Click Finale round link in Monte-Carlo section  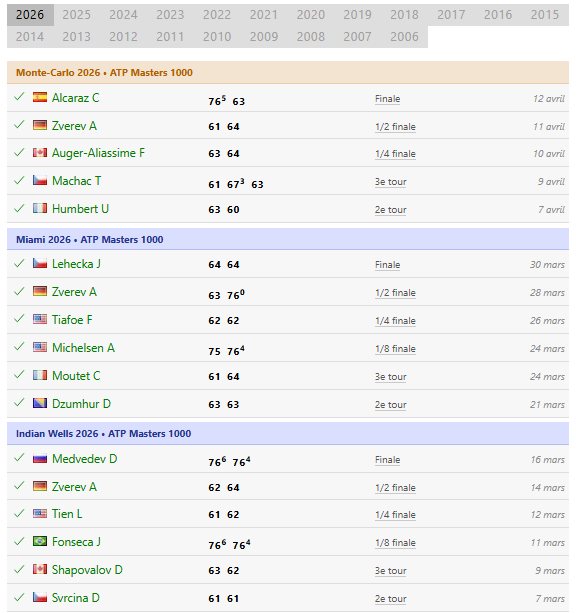click(x=387, y=99)
